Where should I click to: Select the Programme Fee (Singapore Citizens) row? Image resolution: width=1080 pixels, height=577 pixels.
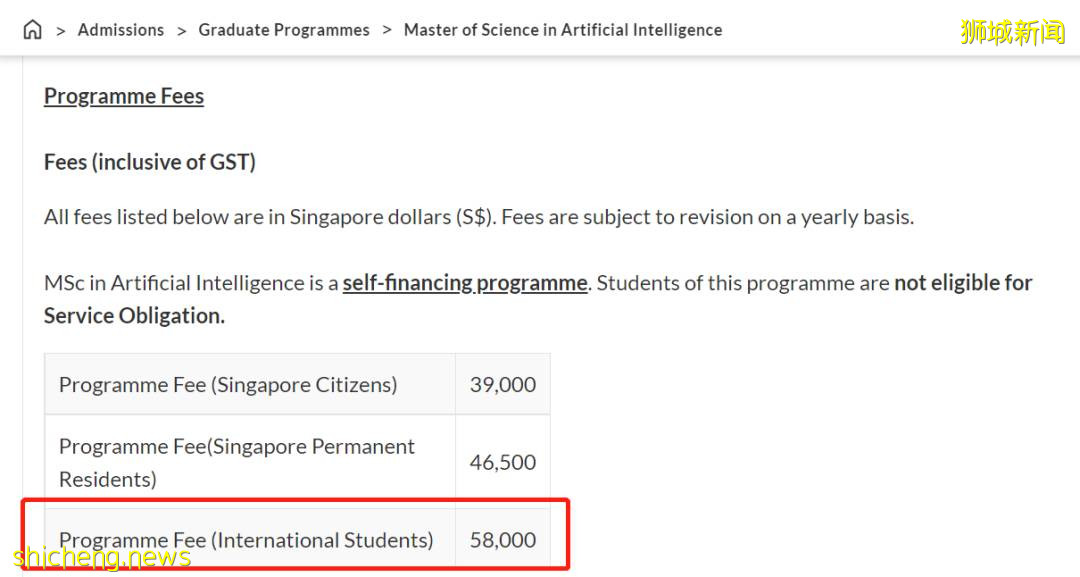click(228, 384)
